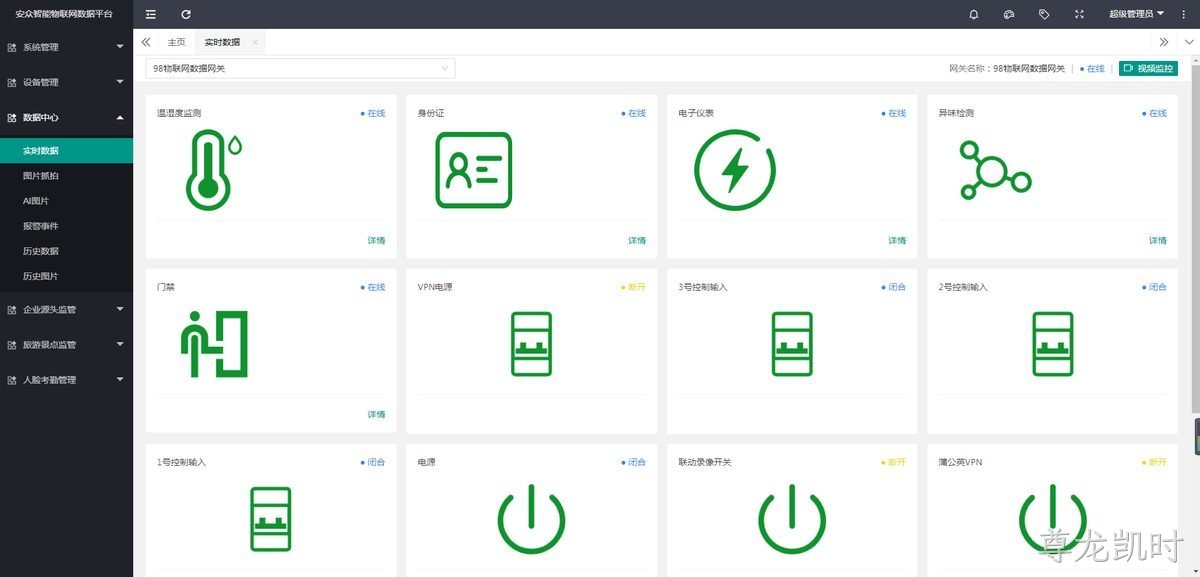Click the 联动录像开关 power icon
The width and height of the screenshot is (1200, 577).
(792, 519)
